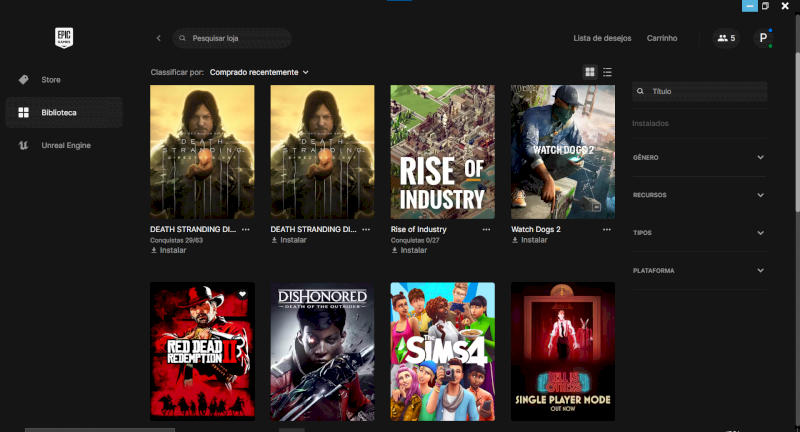Click the Título filter magnifier icon
The image size is (800, 432).
point(640,91)
